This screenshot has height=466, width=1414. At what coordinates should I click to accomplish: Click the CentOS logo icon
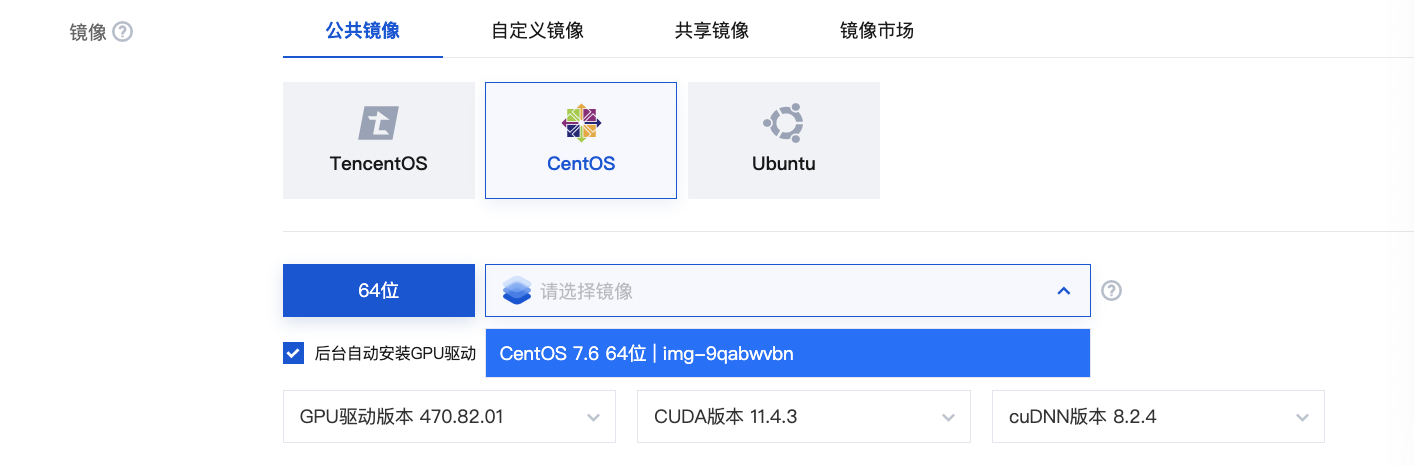581,123
